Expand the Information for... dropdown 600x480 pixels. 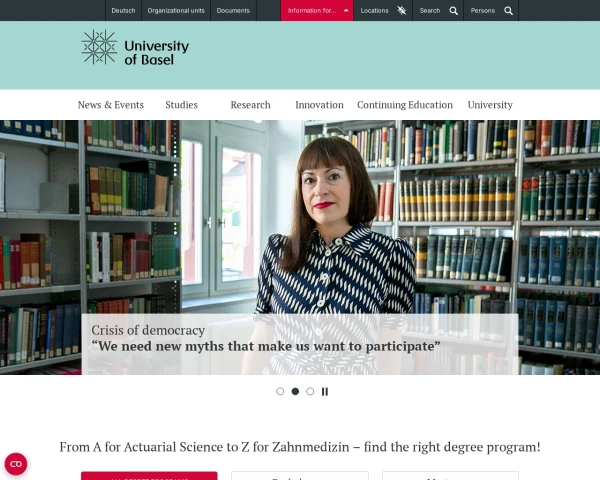[317, 10]
